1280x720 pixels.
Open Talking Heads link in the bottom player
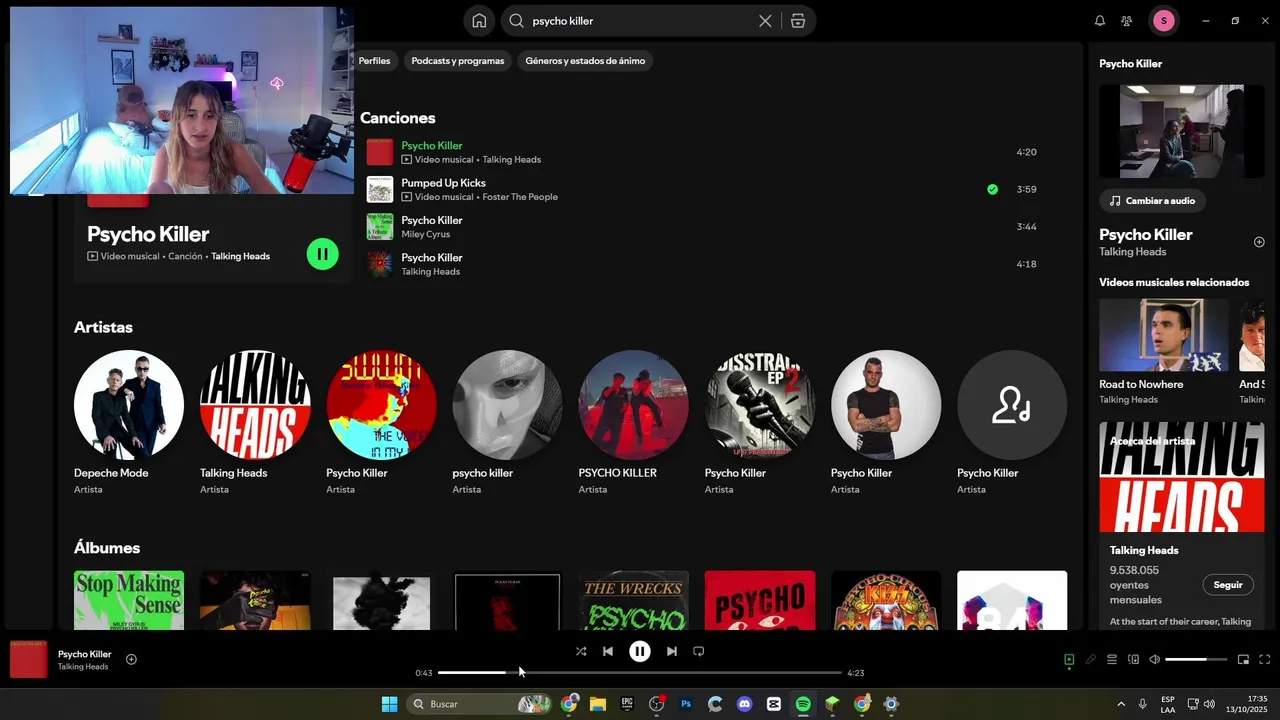click(83, 667)
